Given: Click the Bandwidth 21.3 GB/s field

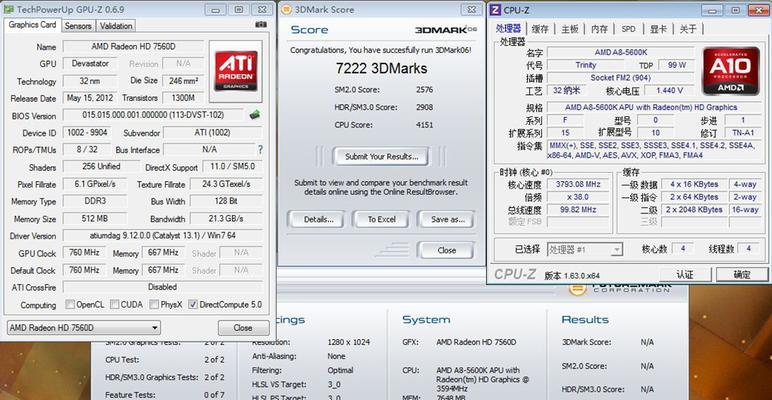Looking at the screenshot, I should pos(226,218).
